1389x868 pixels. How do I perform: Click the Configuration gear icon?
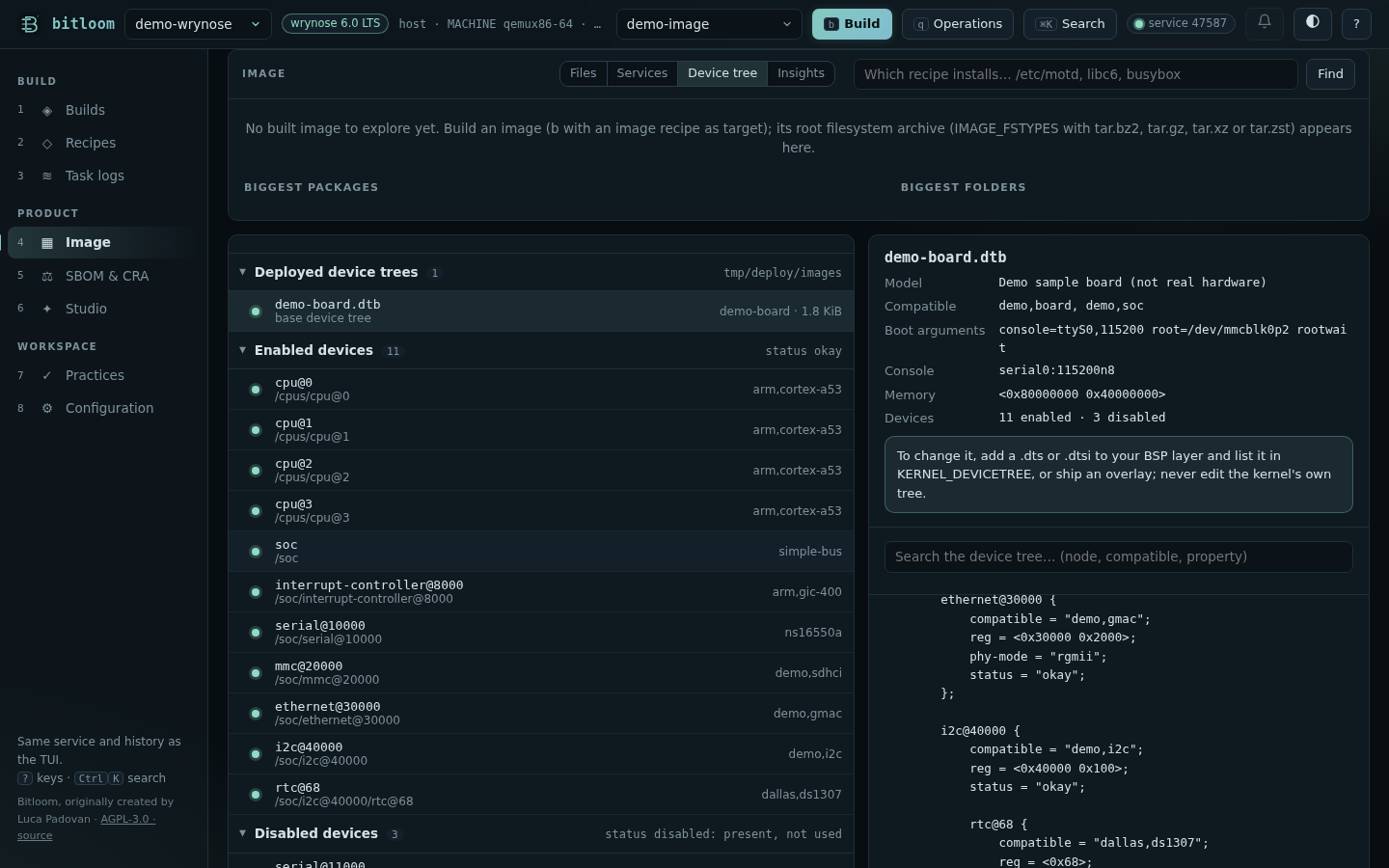(47, 409)
